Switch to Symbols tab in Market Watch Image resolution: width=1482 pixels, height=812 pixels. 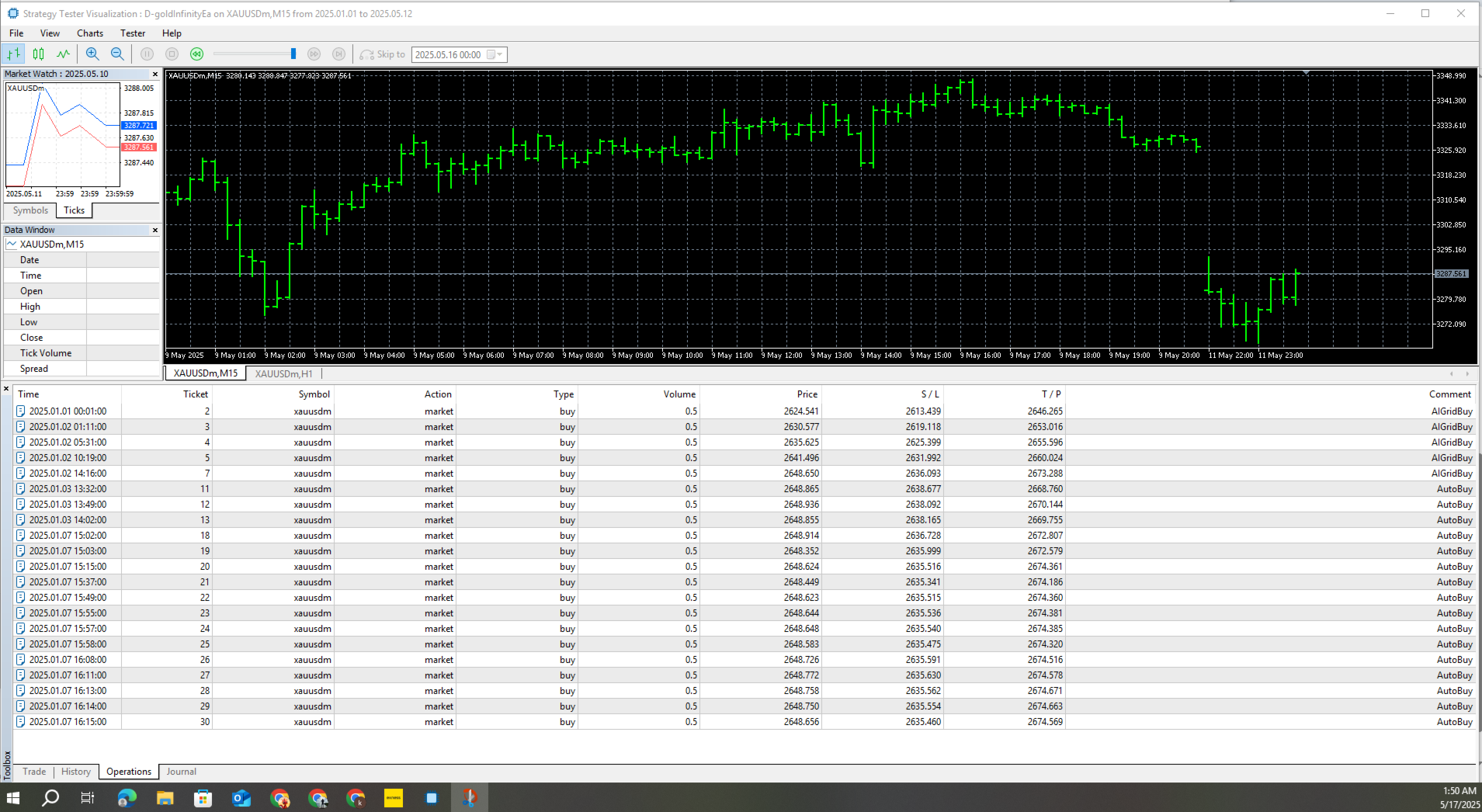pyautogui.click(x=30, y=210)
